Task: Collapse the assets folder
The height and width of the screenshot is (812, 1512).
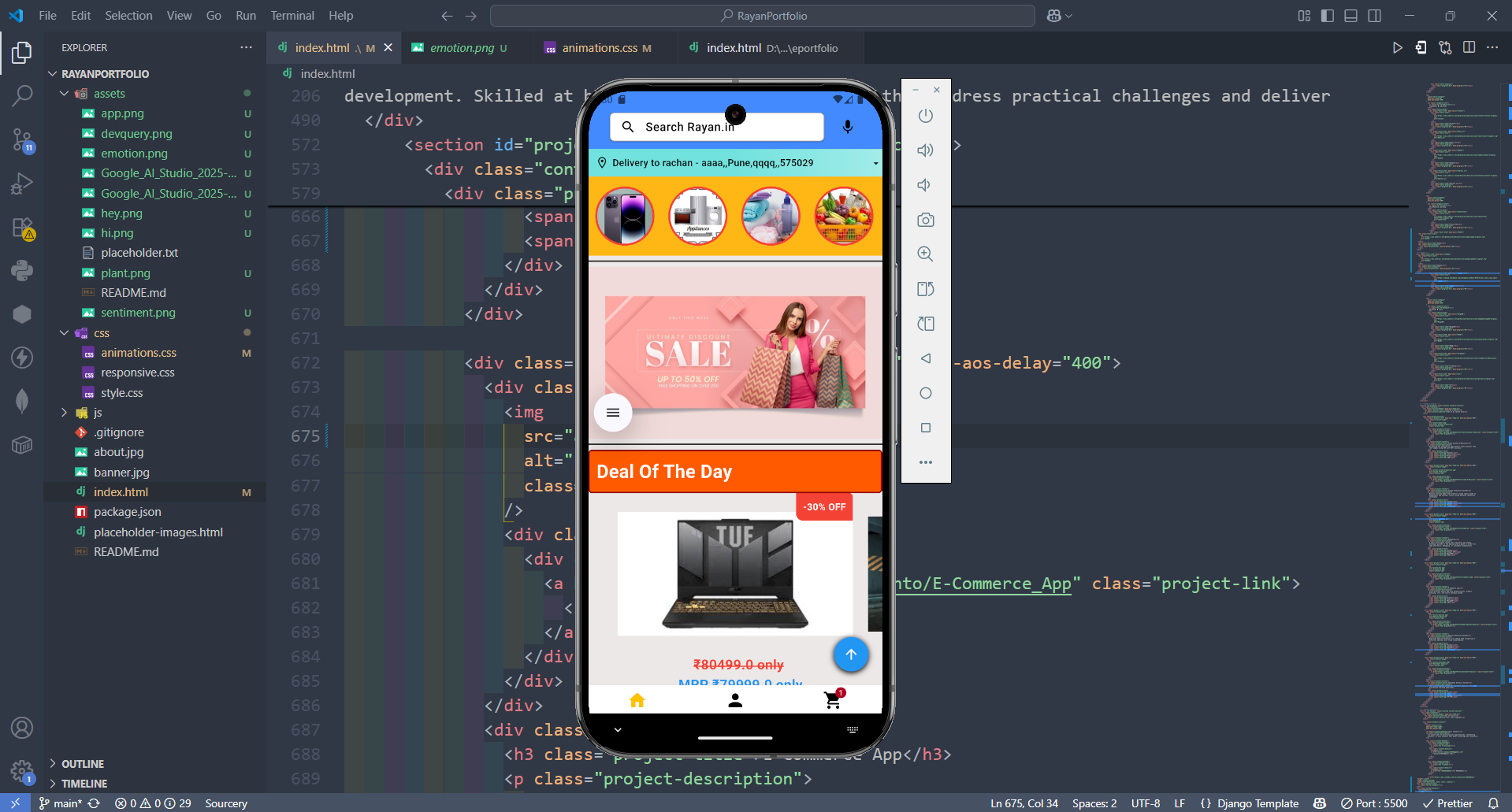Action: (x=65, y=94)
